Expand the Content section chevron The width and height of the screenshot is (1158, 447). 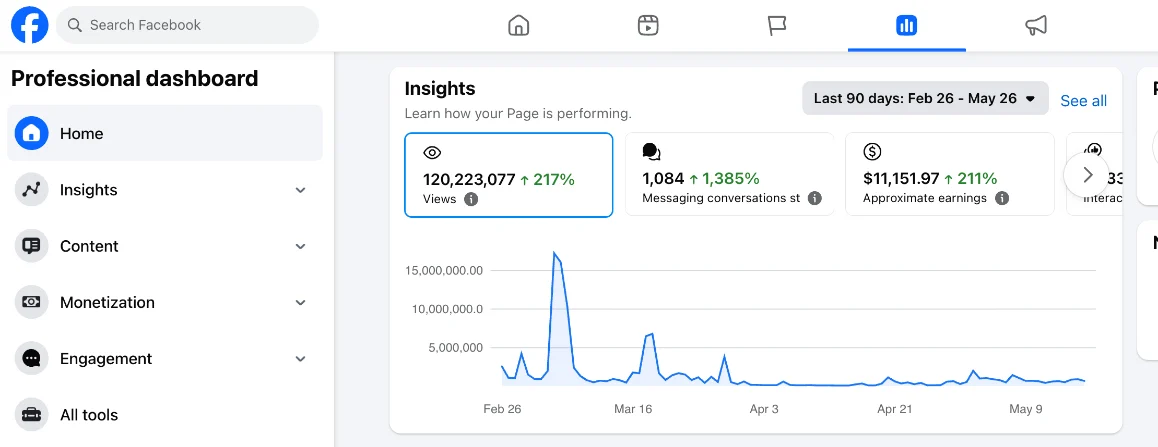(301, 247)
